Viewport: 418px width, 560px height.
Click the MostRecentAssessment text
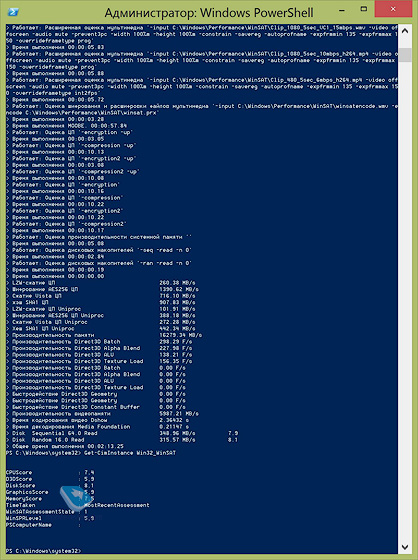click(117, 505)
